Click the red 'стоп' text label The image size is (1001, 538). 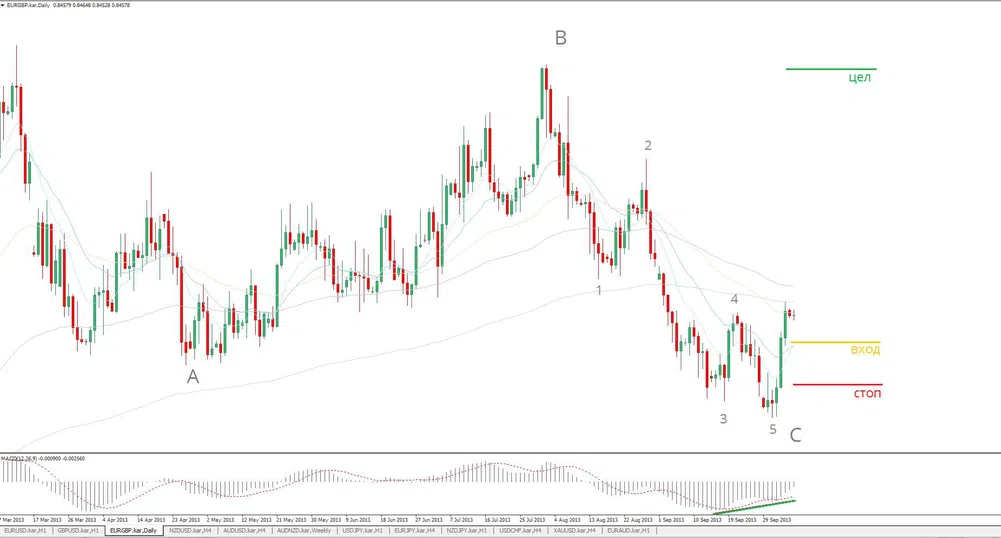point(867,394)
